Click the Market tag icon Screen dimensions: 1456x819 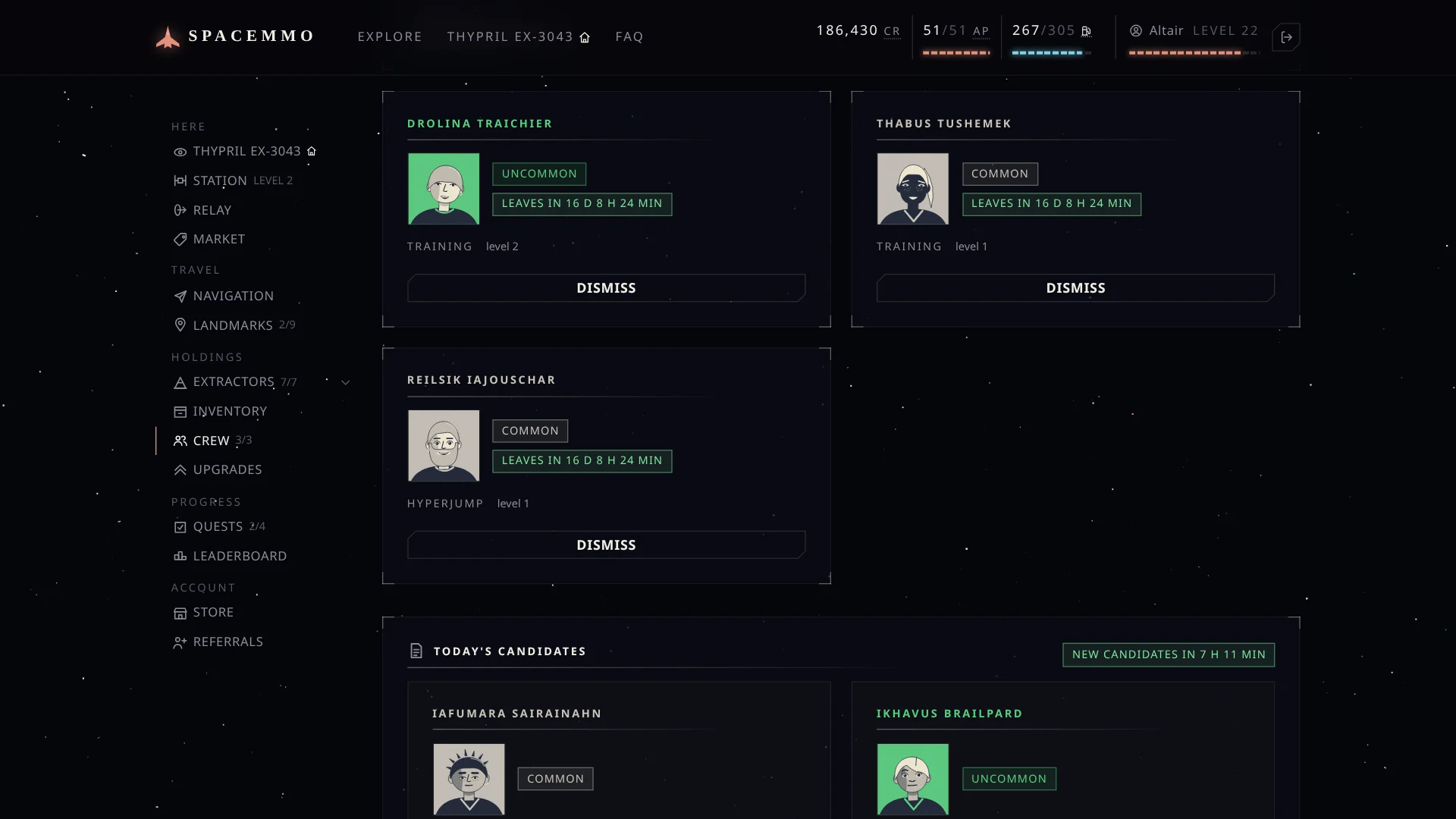click(180, 240)
